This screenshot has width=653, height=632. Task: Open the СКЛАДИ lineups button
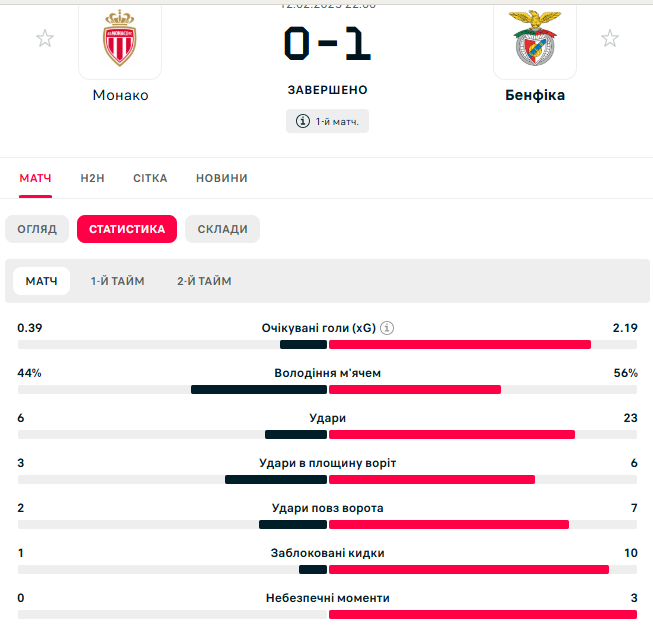pos(222,229)
